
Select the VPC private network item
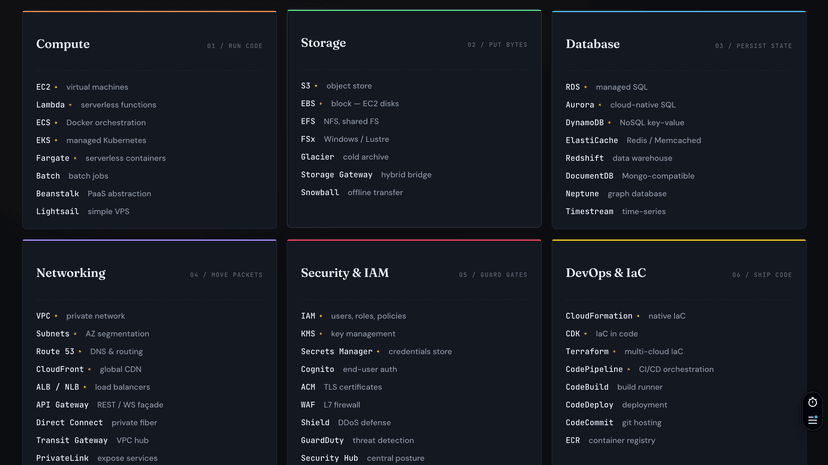click(x=80, y=316)
